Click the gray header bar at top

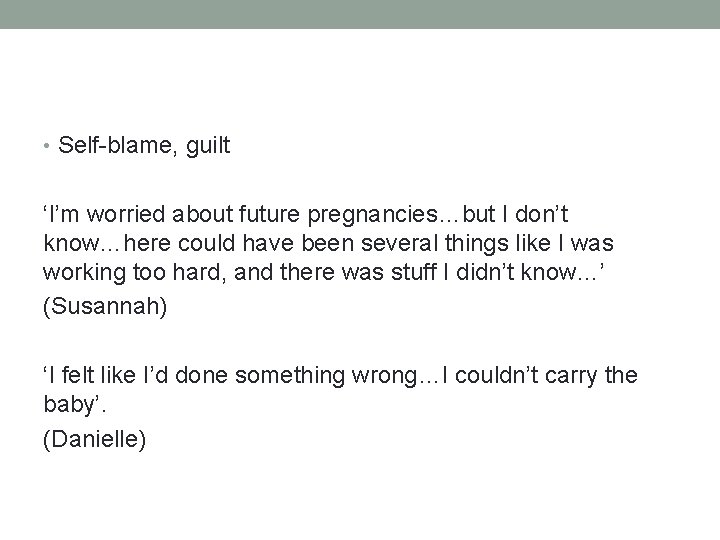tap(360, 14)
